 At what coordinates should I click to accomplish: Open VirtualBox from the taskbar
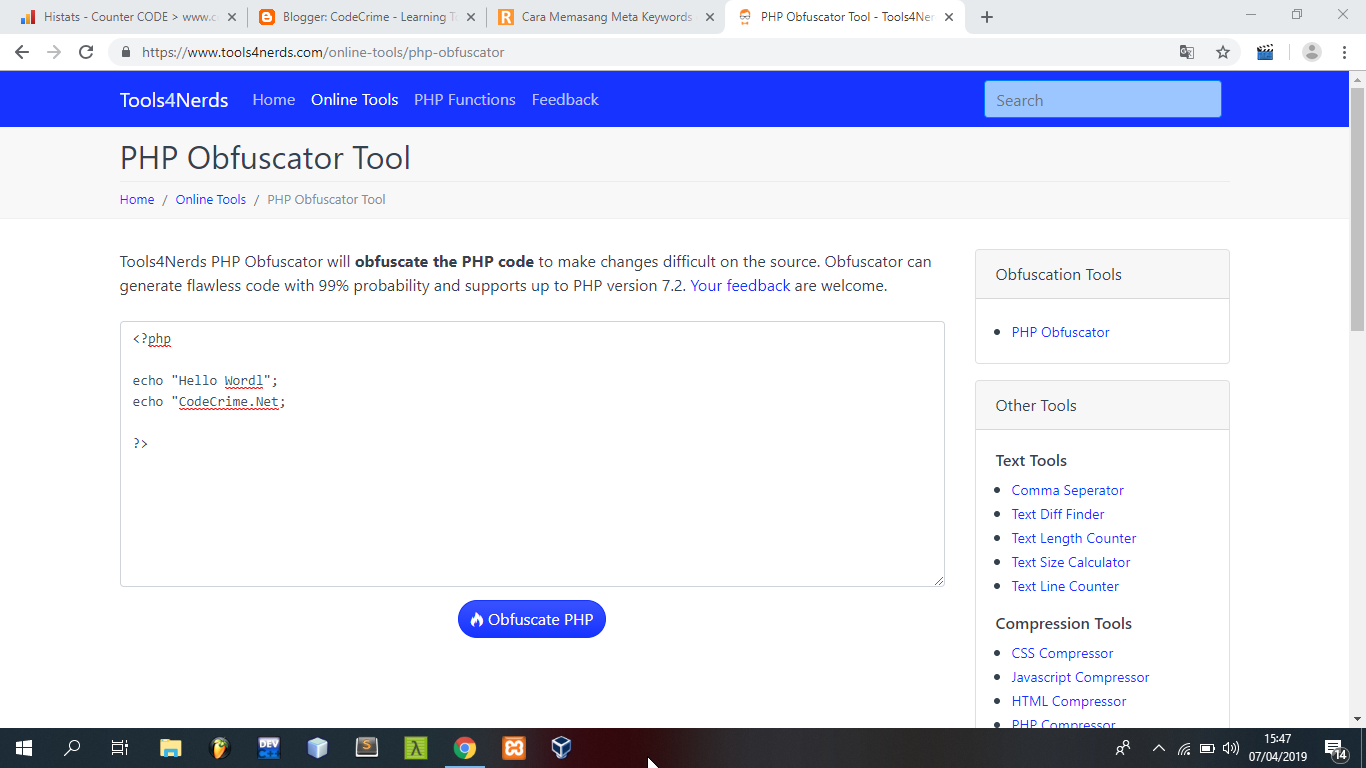[x=561, y=747]
